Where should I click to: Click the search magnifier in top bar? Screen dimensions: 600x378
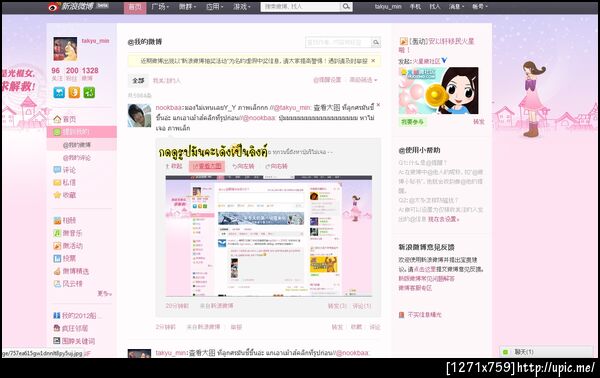pyautogui.click(x=346, y=7)
